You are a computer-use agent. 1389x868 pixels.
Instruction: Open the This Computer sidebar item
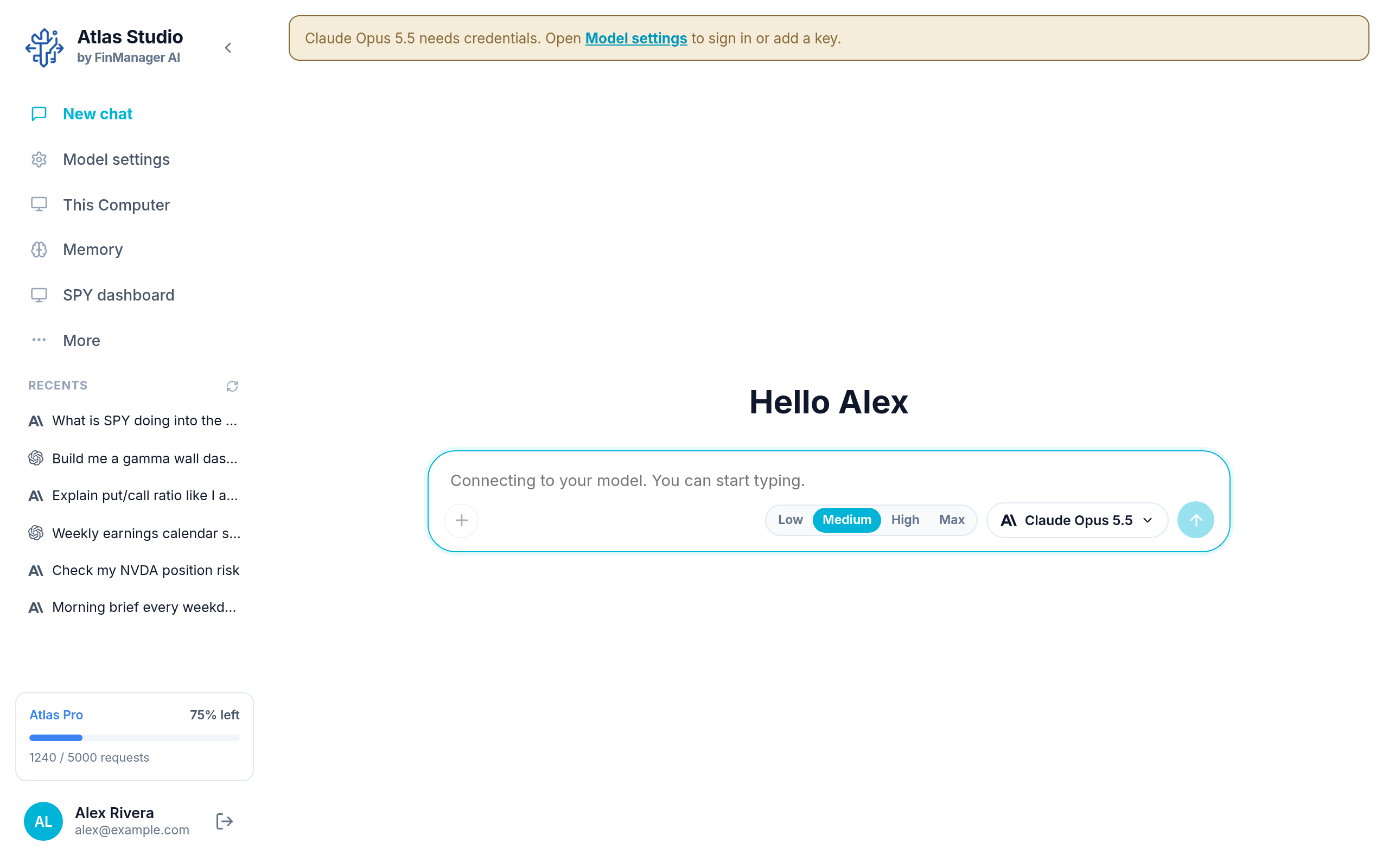pos(135,205)
